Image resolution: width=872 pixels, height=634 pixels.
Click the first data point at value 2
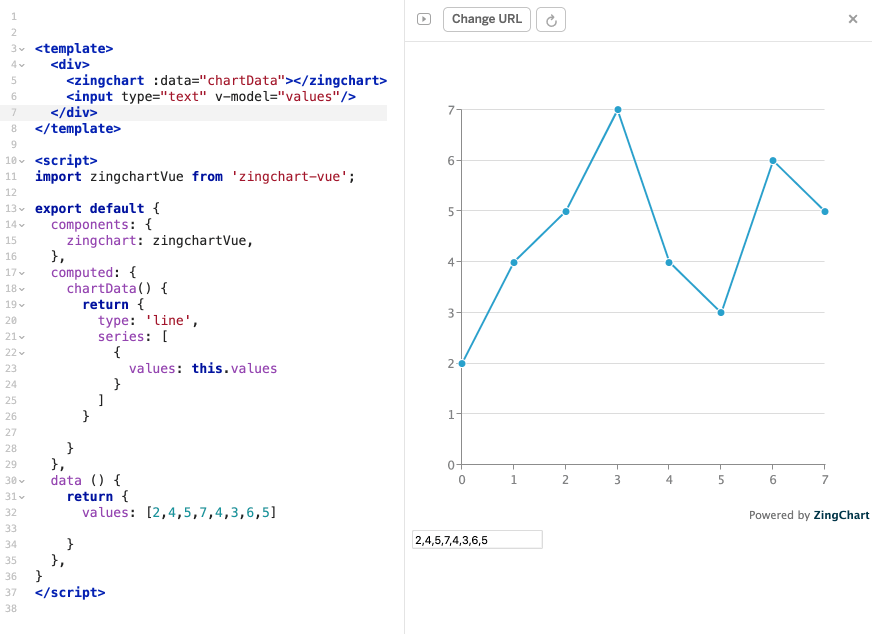pyautogui.click(x=462, y=363)
